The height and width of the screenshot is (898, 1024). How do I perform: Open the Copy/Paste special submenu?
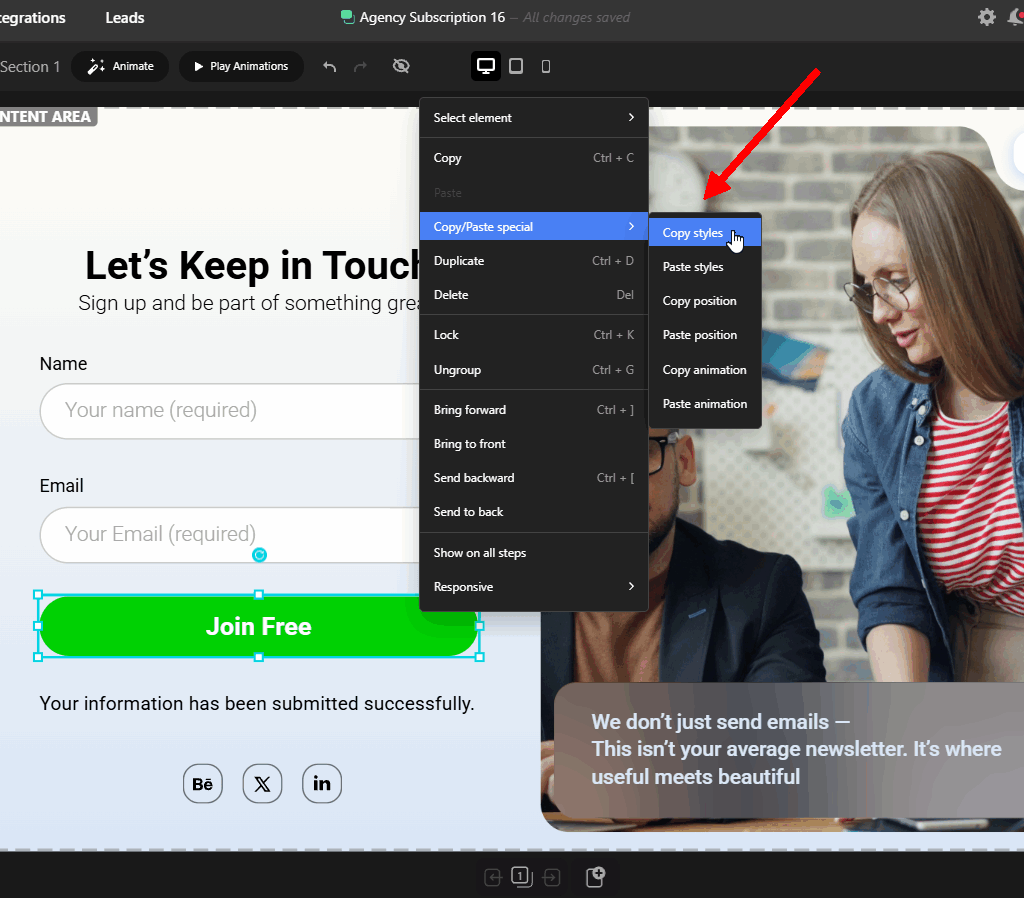(534, 227)
